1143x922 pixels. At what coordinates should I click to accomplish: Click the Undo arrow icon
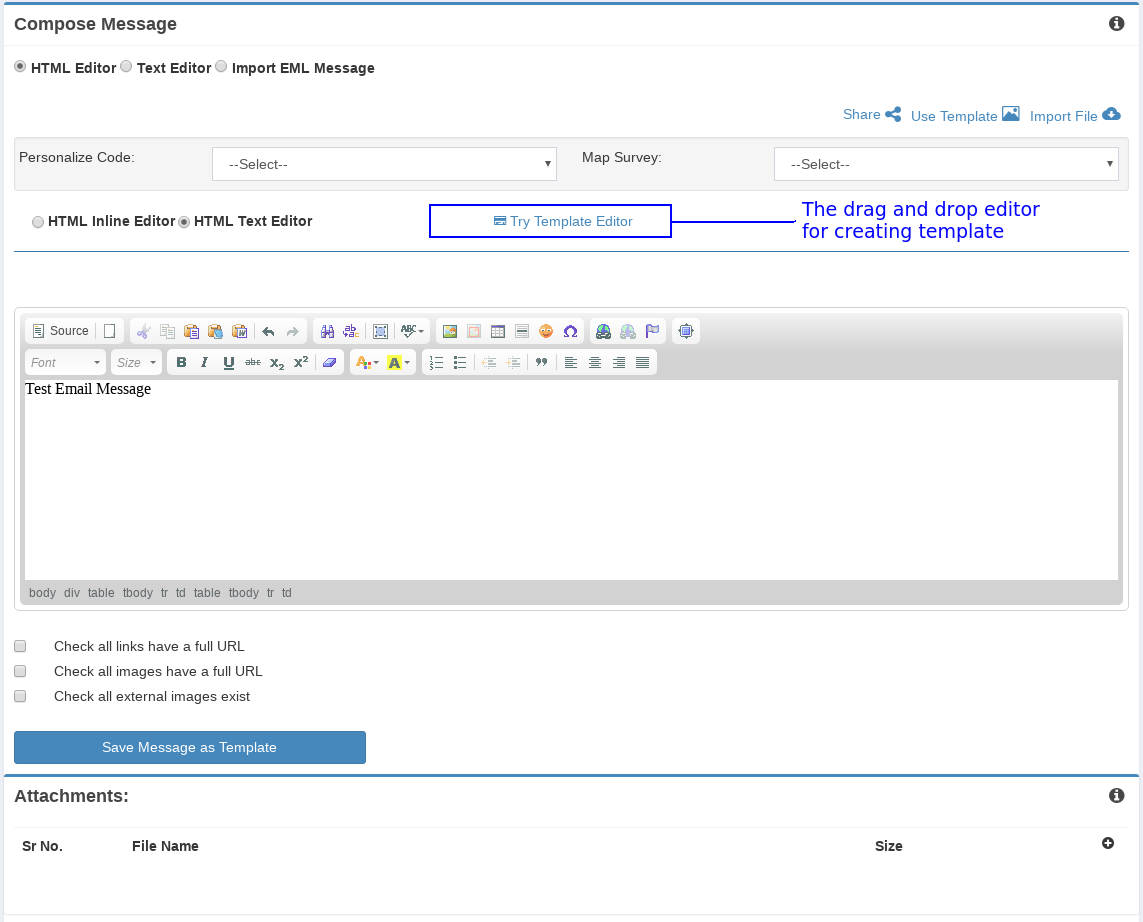coord(268,331)
